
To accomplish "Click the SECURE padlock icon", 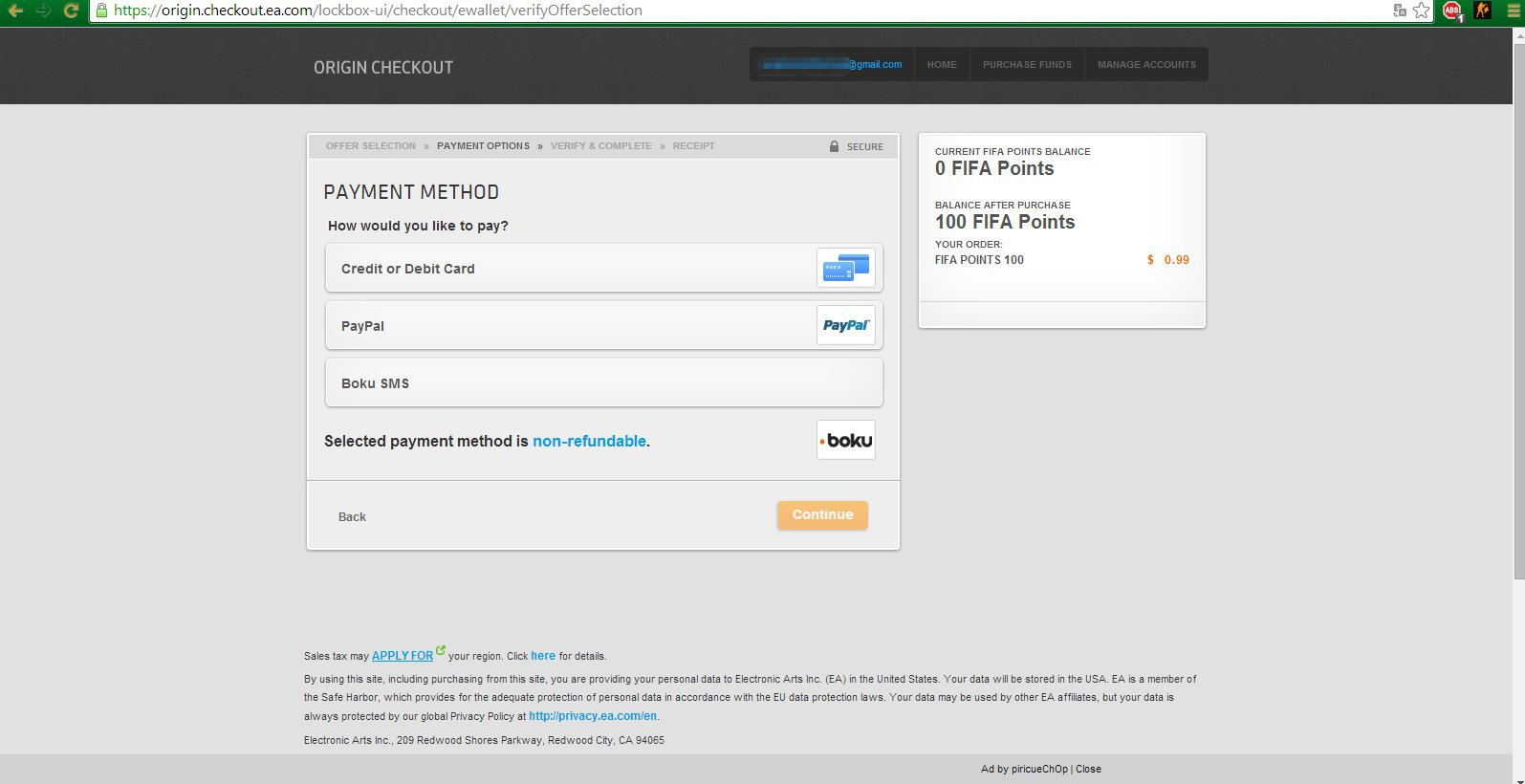I will coord(834,146).
